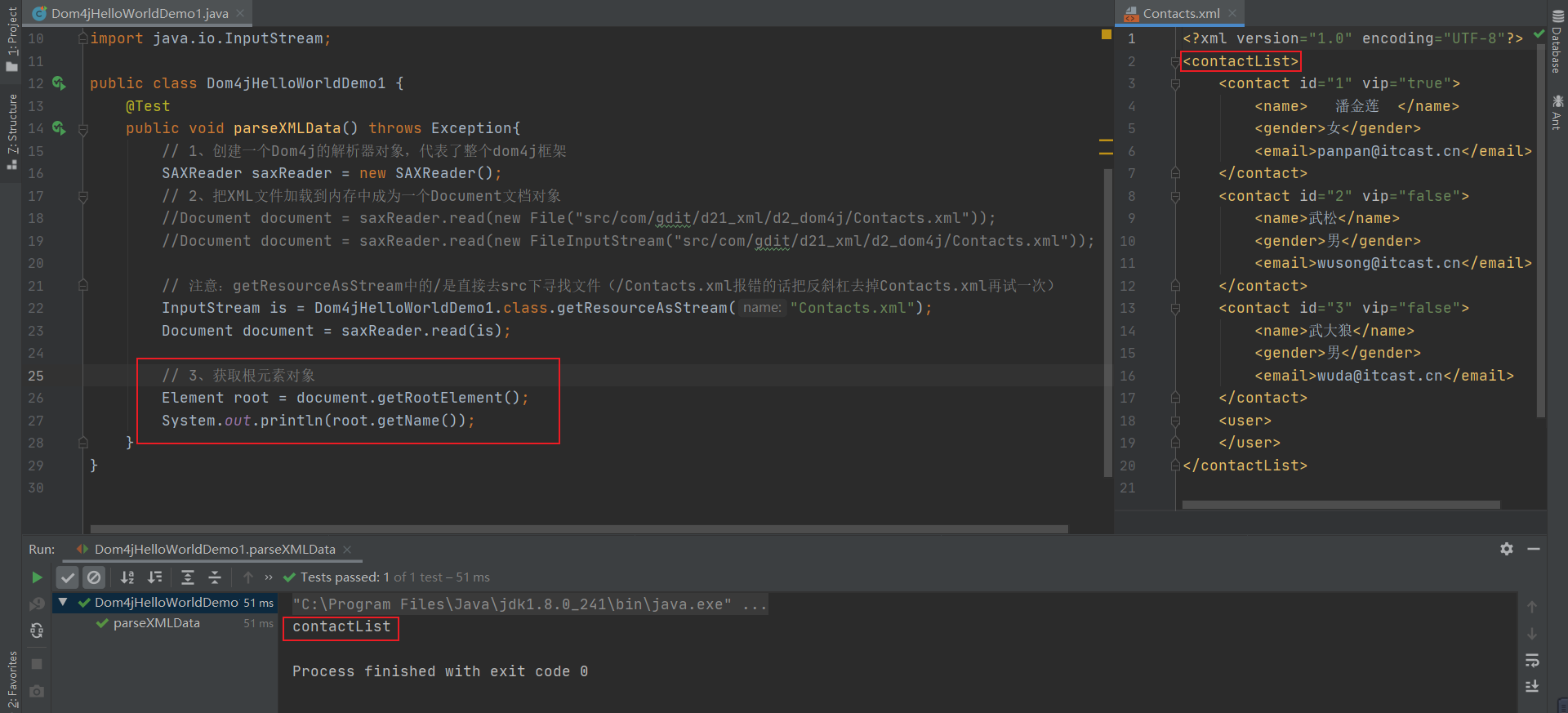Click the Collapse All icon in test toolbar
1568x713 pixels.
(x=215, y=577)
